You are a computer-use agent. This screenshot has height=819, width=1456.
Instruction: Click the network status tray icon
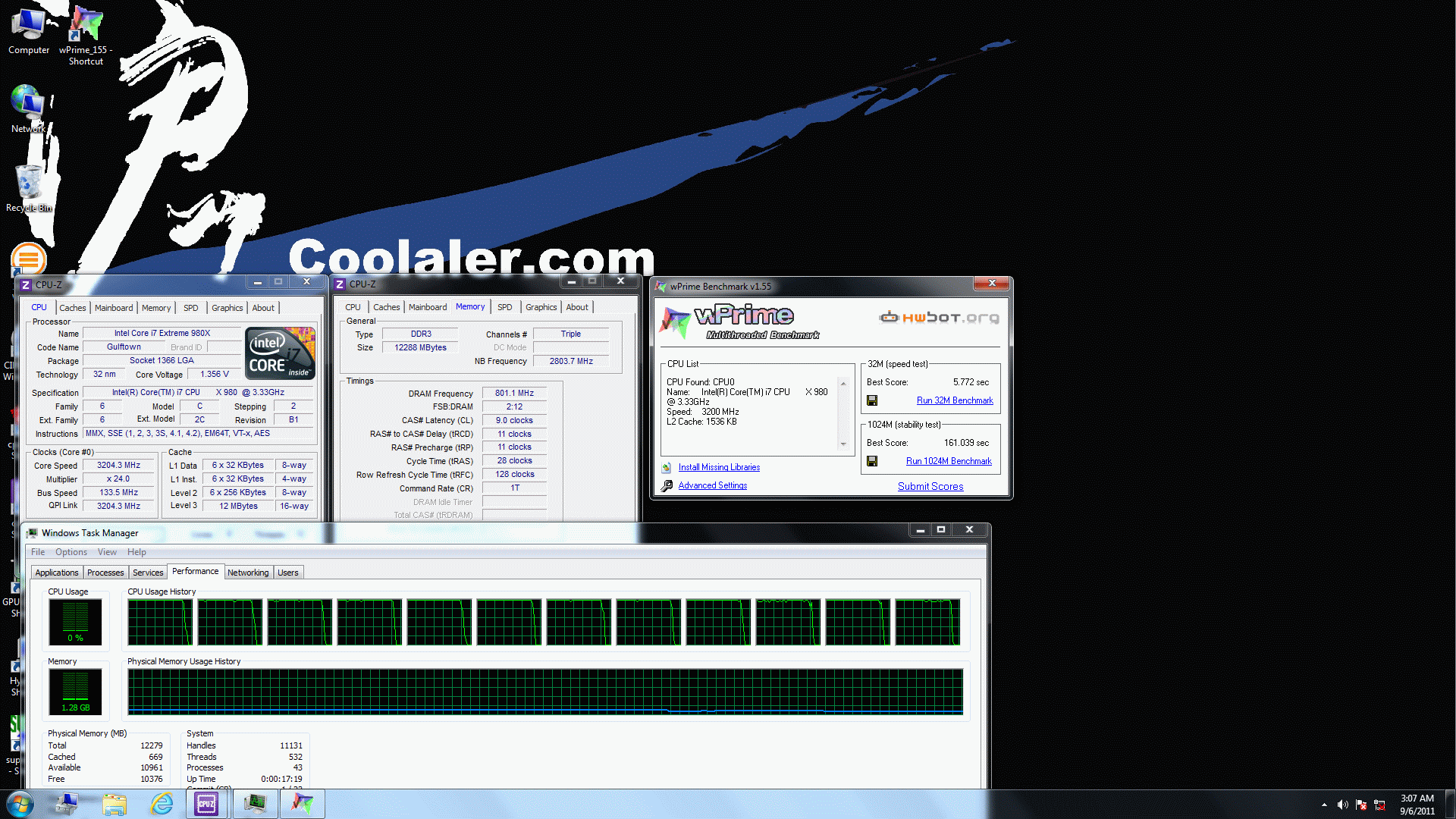(x=1379, y=805)
